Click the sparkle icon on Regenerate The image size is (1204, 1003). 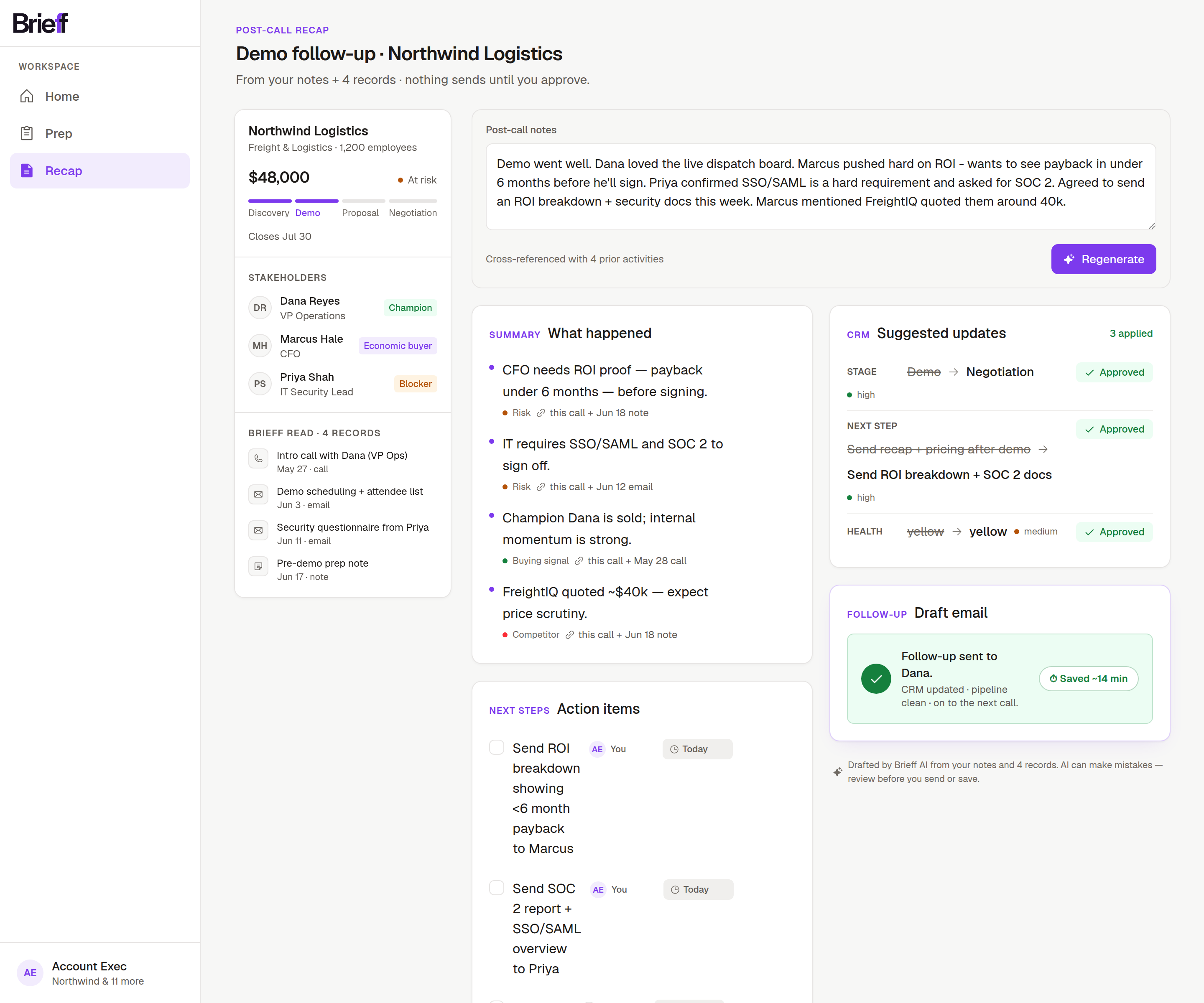pyautogui.click(x=1069, y=259)
